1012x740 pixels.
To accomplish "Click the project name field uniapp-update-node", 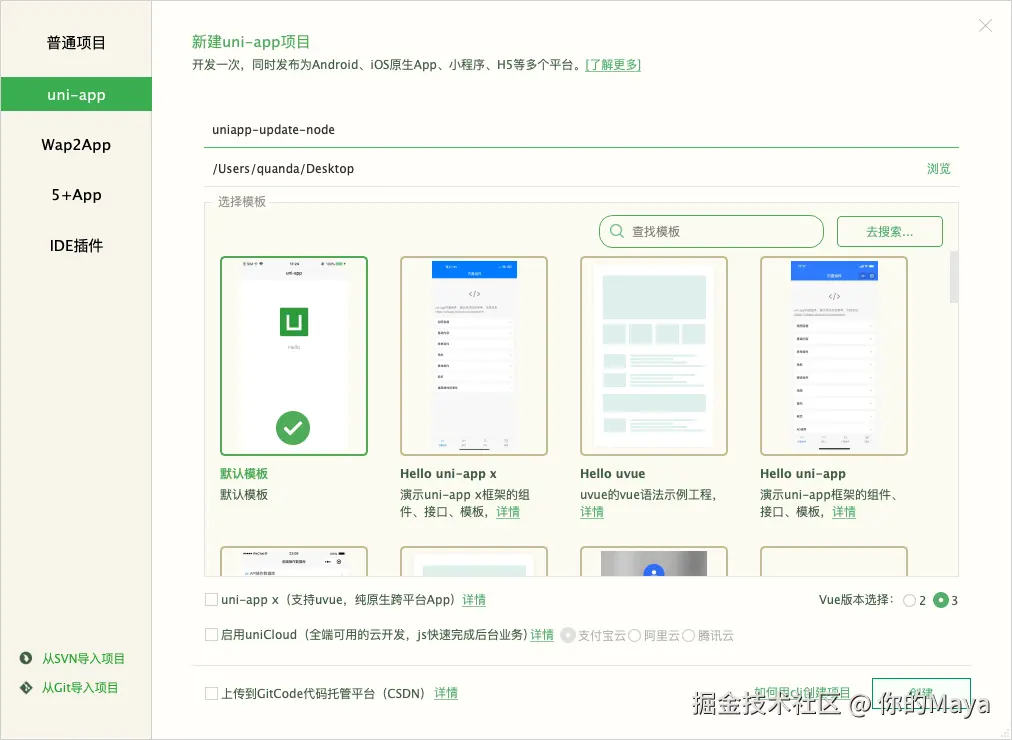I will [x=581, y=130].
